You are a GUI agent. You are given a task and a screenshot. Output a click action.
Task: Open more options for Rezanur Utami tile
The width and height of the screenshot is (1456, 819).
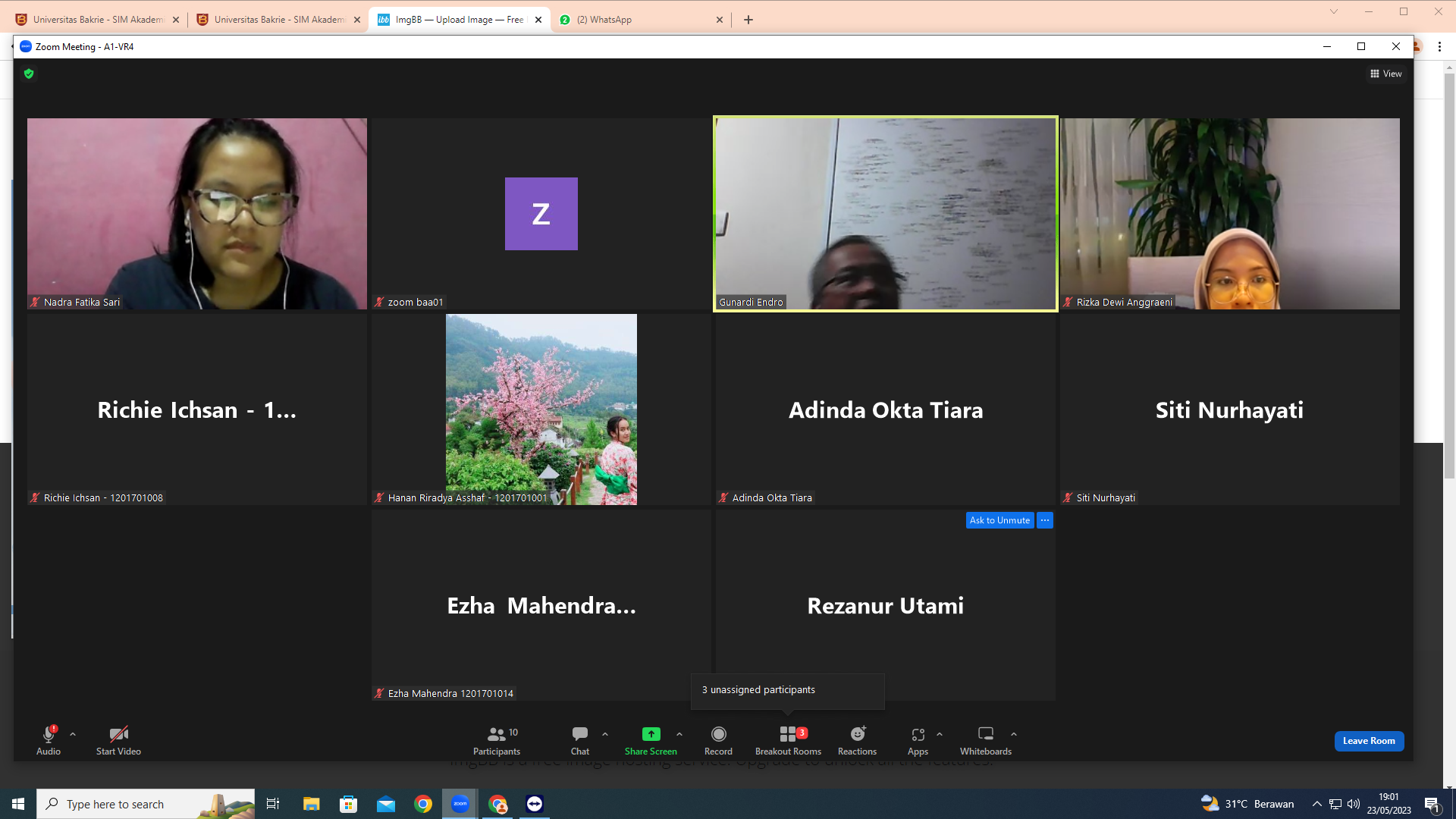(x=1045, y=520)
